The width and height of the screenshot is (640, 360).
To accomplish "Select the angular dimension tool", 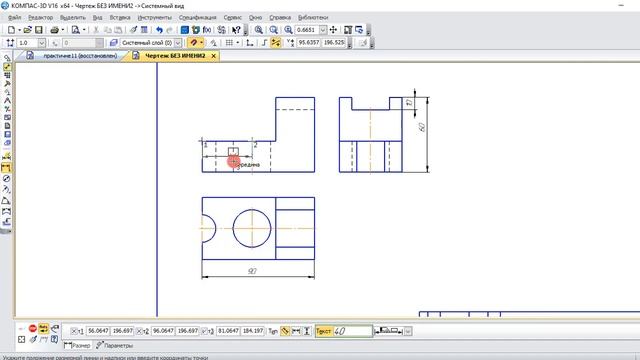I will (6, 200).
